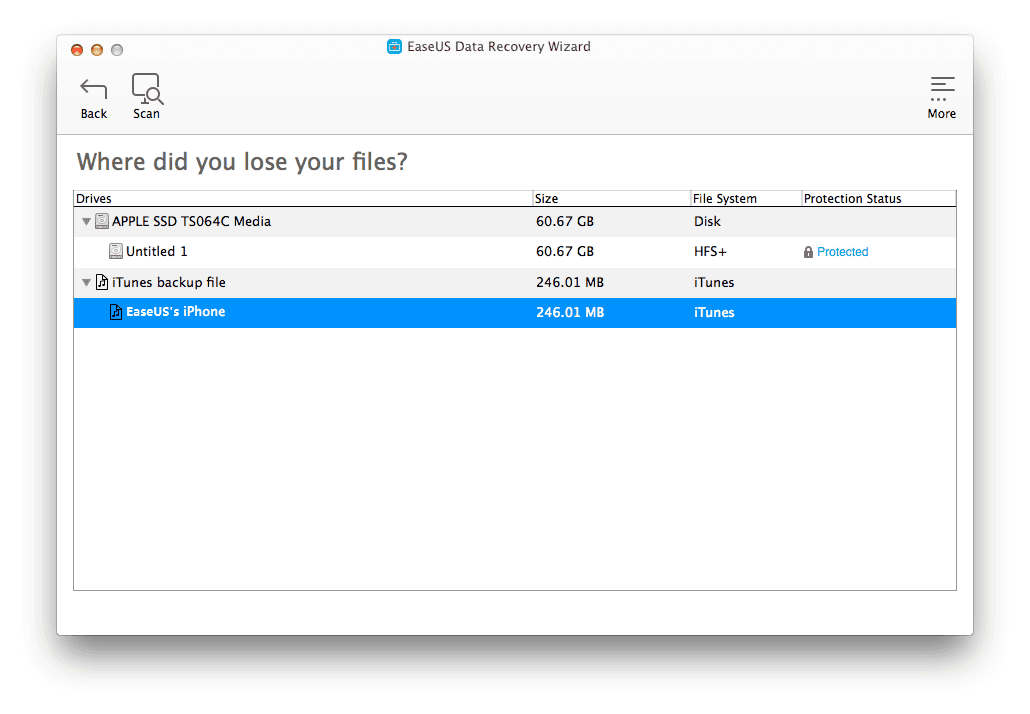The image size is (1030, 714).
Task: Open the More menu icon
Action: click(x=942, y=89)
